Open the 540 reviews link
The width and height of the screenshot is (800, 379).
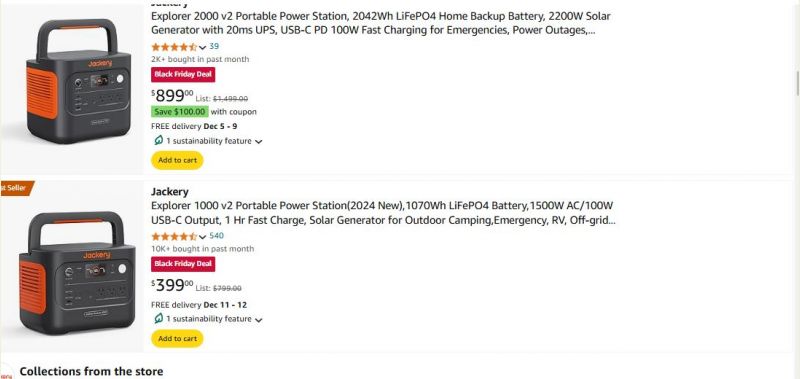[x=216, y=236]
